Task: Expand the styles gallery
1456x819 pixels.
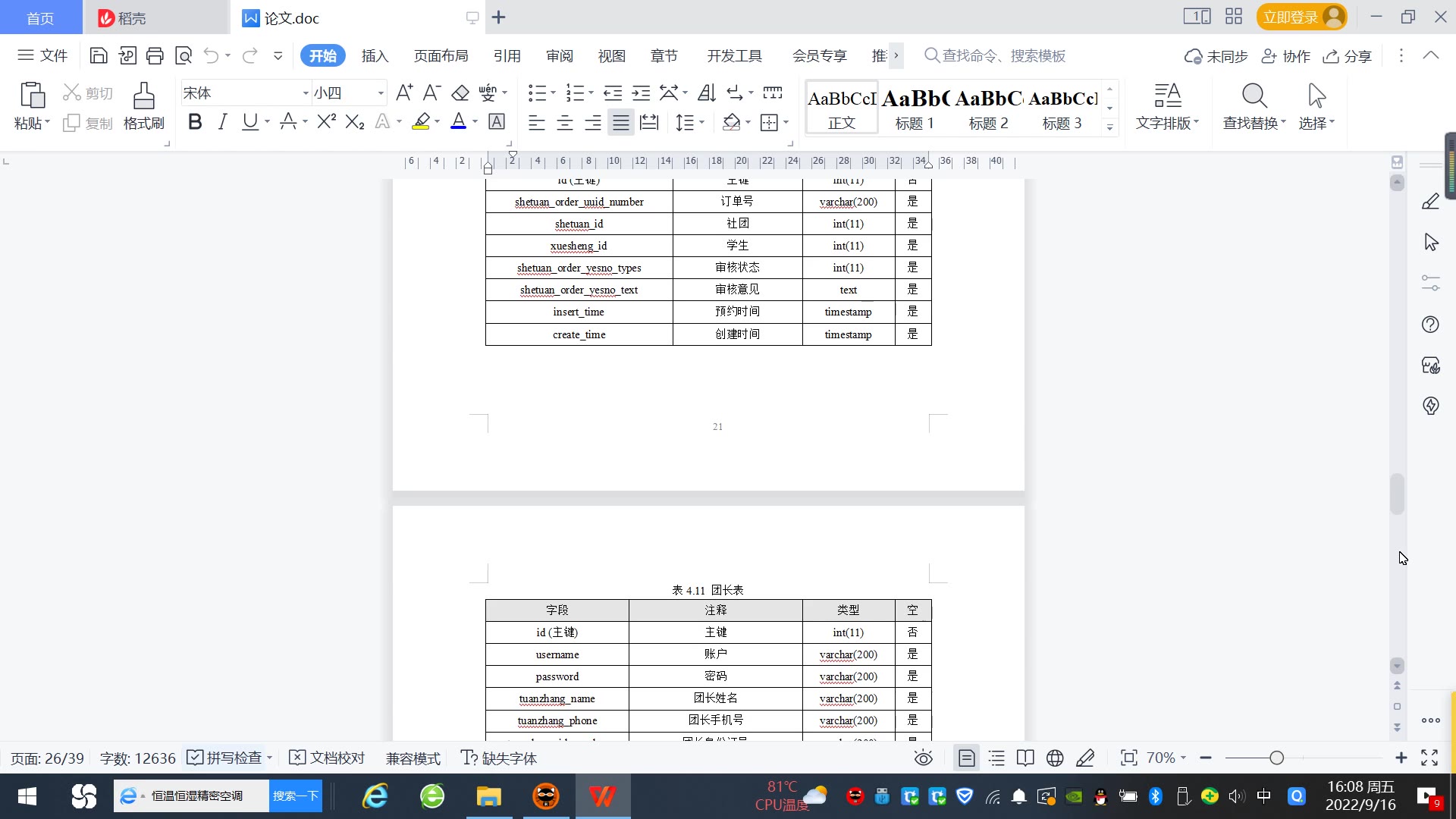Action: [1109, 127]
